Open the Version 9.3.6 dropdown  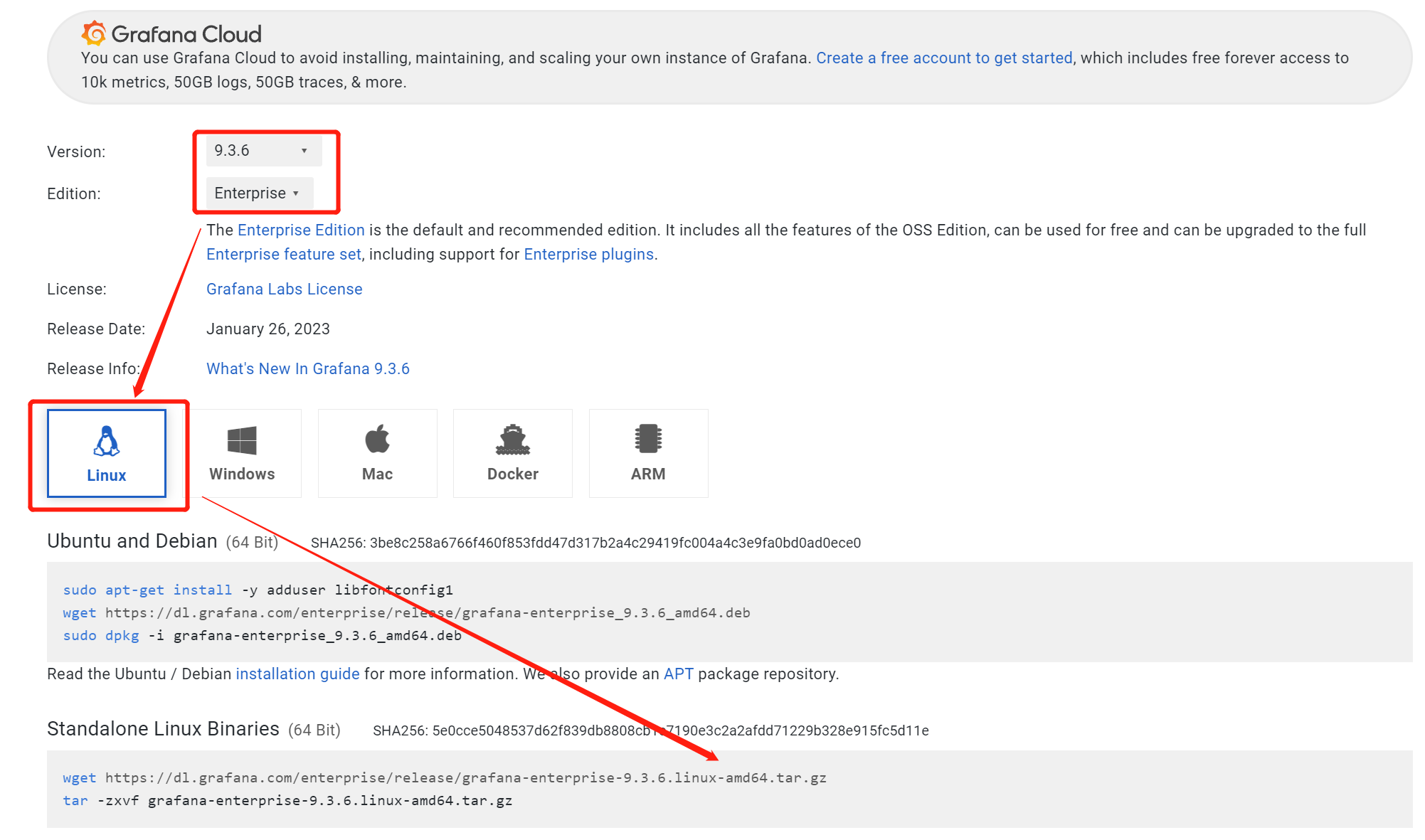tap(264, 151)
